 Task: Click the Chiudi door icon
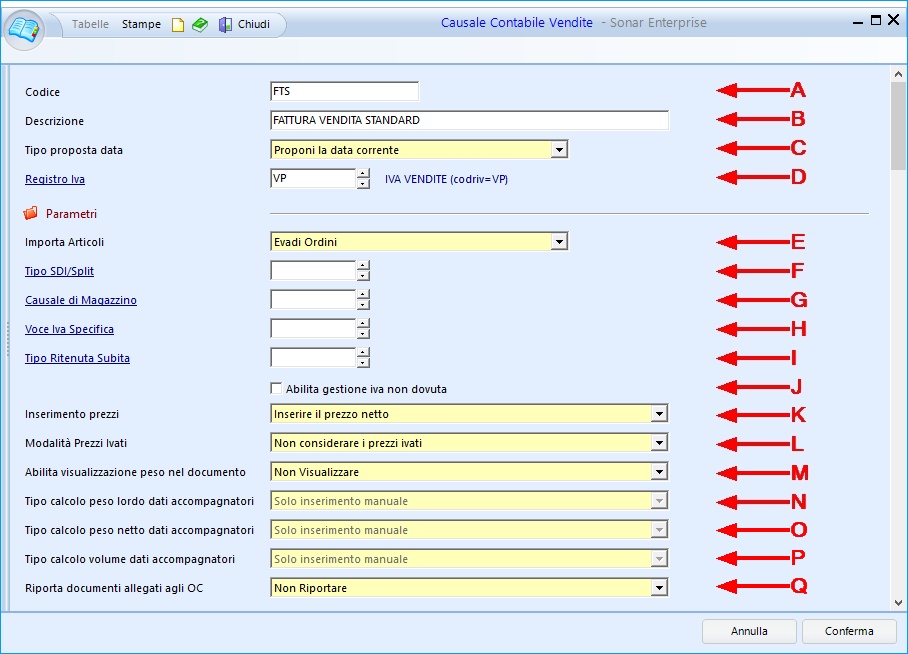pyautogui.click(x=226, y=25)
